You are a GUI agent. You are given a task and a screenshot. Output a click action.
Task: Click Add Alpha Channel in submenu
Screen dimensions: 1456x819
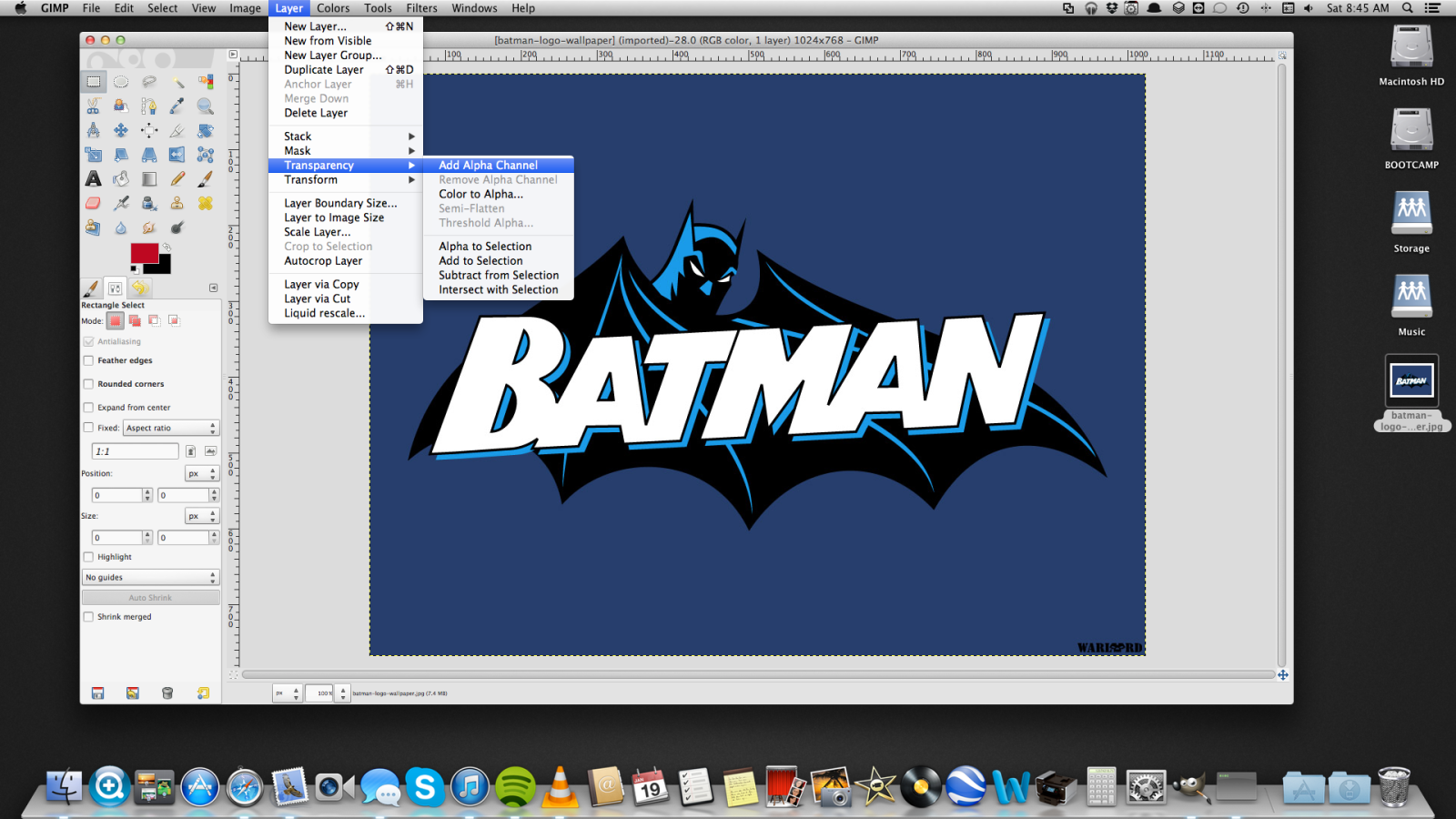coord(488,166)
